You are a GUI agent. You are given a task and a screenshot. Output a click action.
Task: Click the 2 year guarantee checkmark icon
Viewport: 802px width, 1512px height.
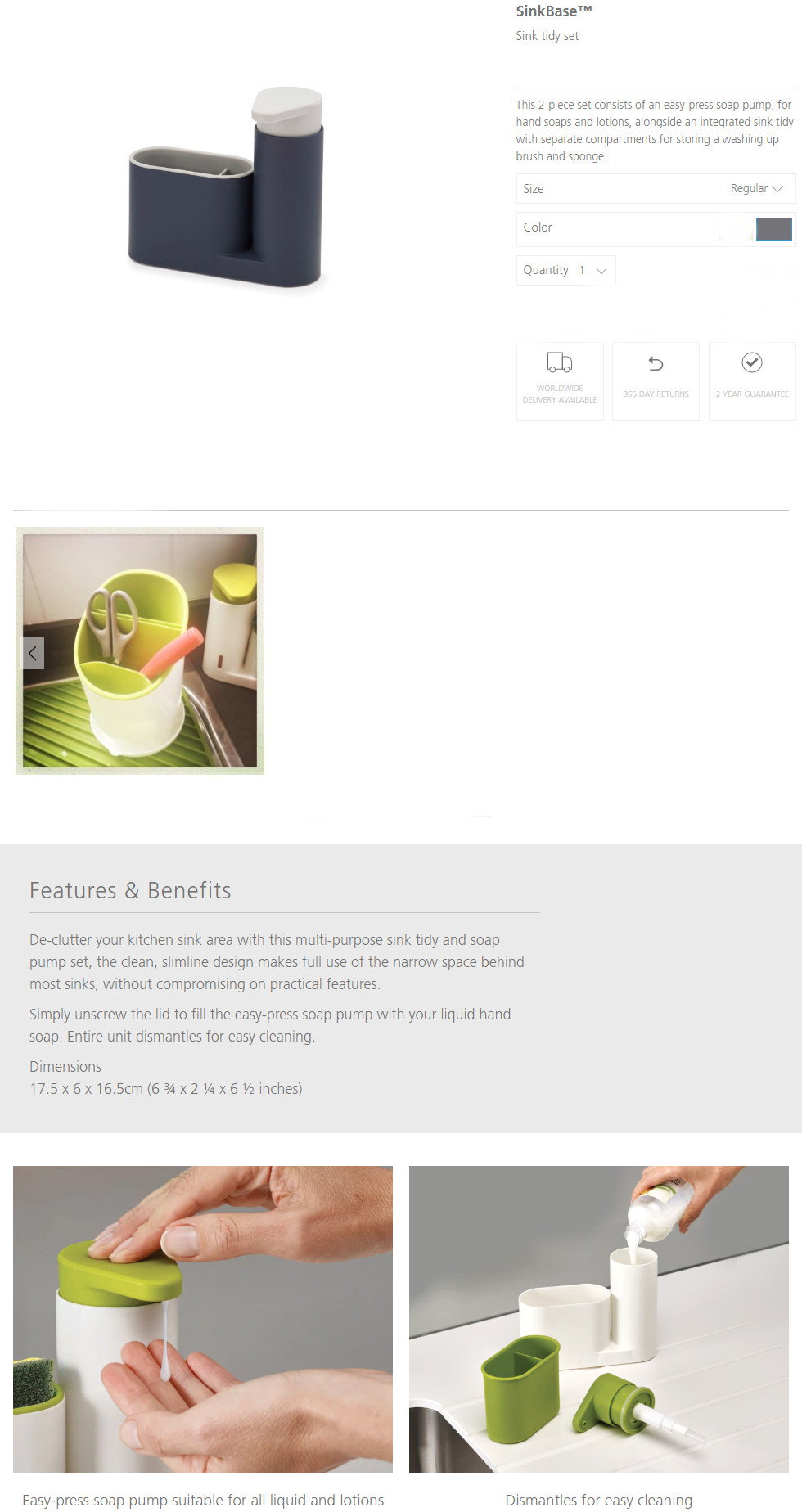coord(752,362)
